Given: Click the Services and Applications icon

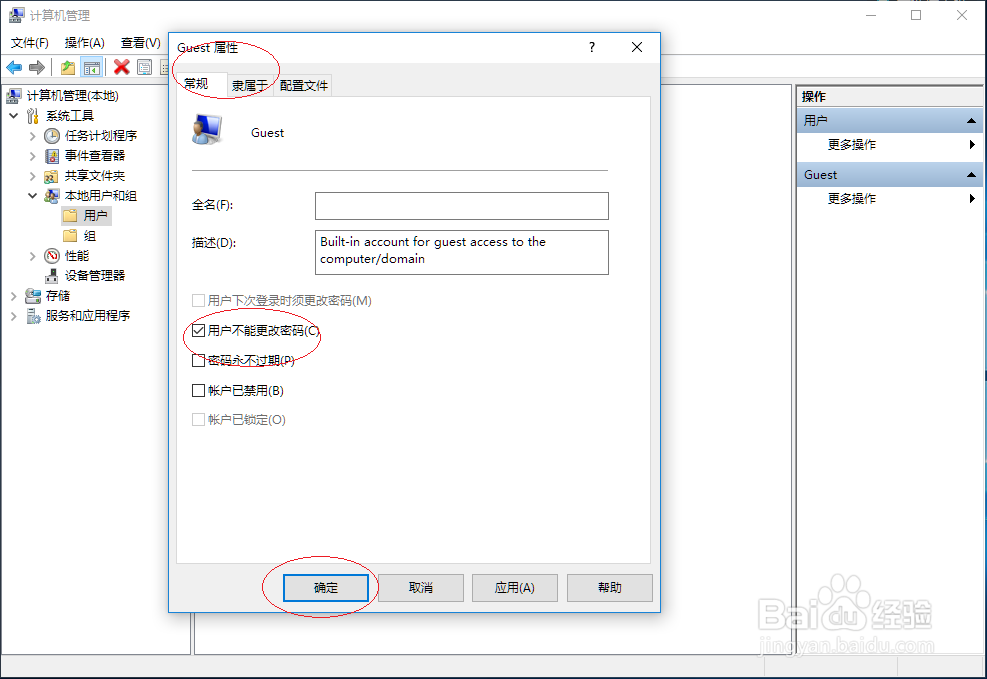Looking at the screenshot, I should tap(33, 316).
